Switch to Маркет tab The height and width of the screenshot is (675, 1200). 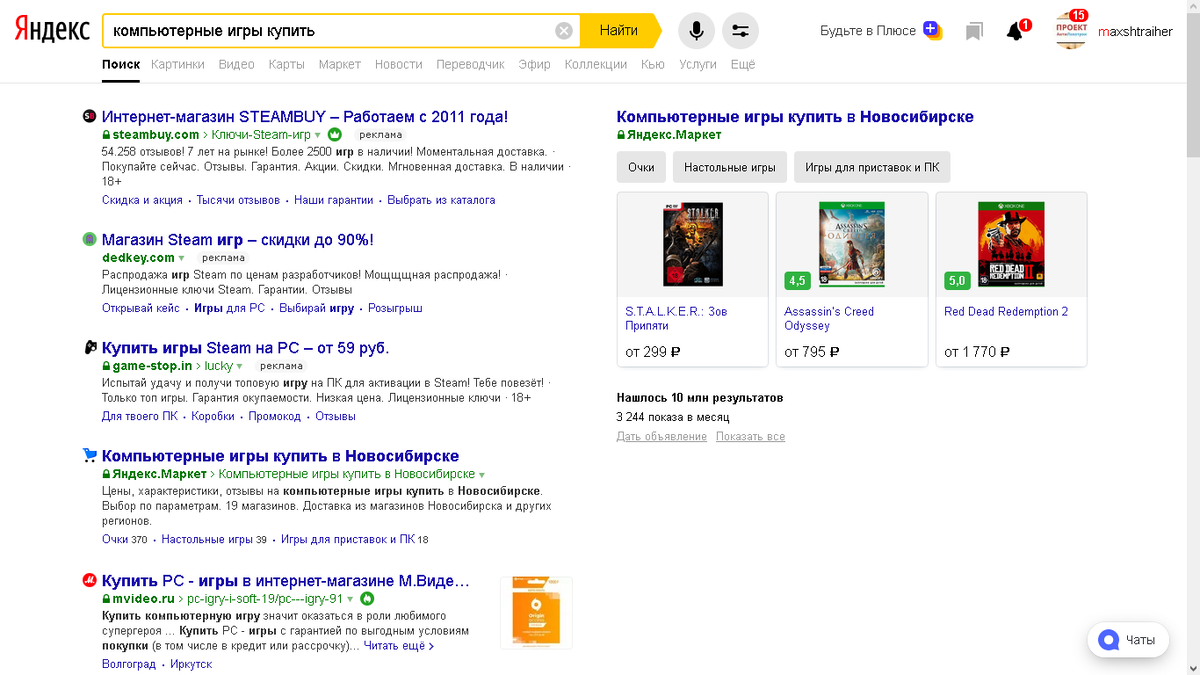(340, 64)
